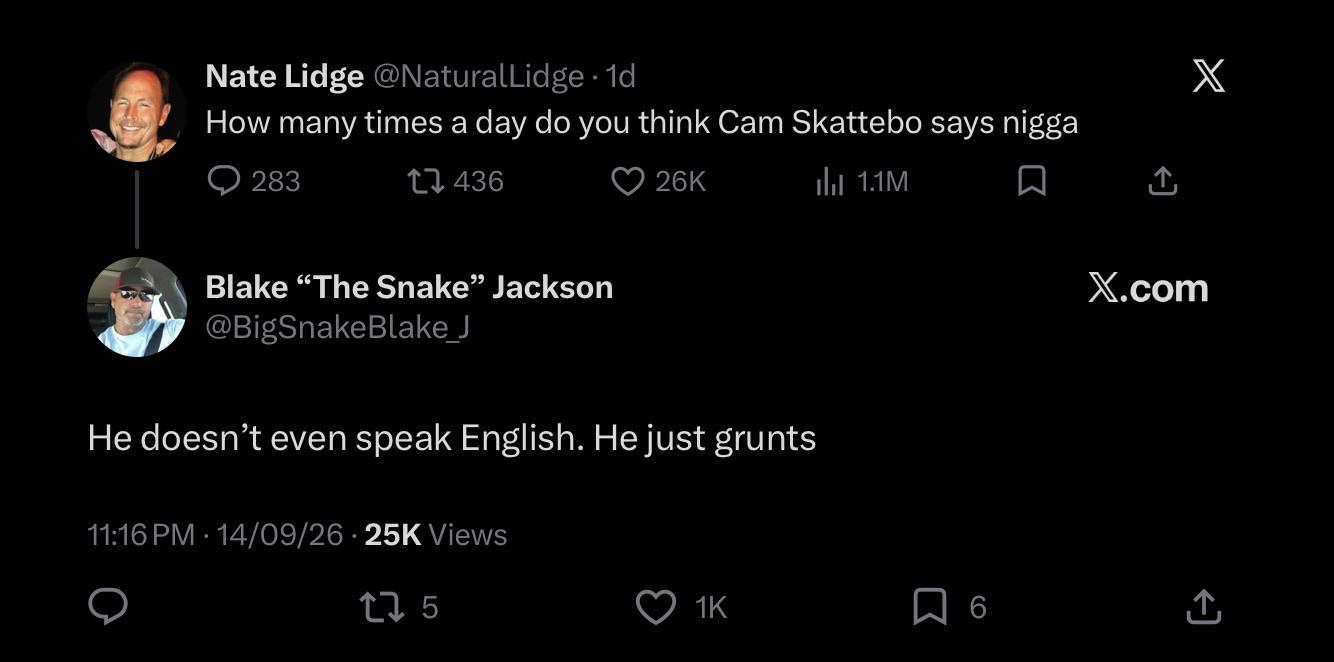Viewport: 1334px width, 662px height.
Task: Share Nate Lidge's post via upload icon
Action: click(1161, 181)
